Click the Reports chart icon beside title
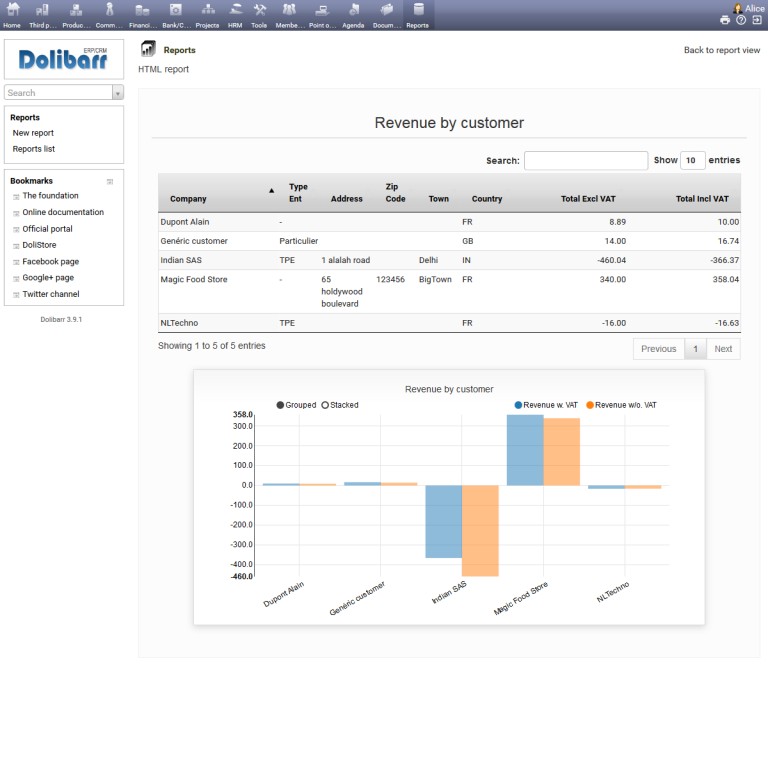 pos(148,48)
